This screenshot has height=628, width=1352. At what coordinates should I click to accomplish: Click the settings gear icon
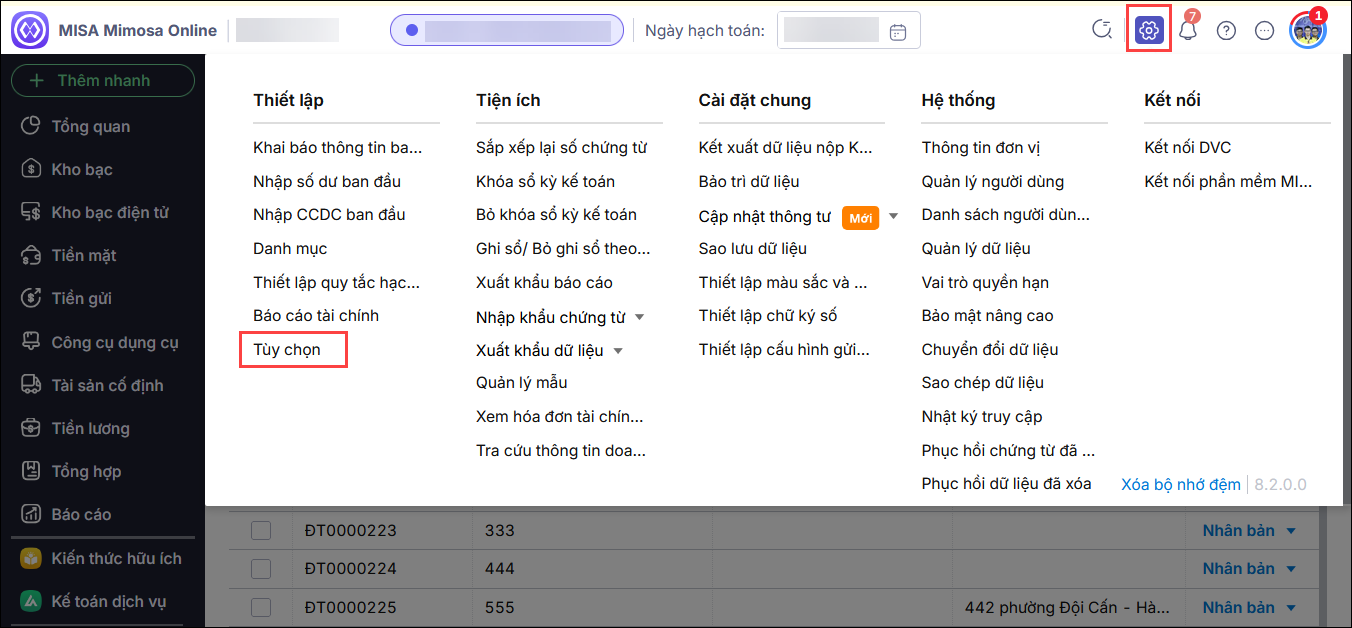(x=1148, y=30)
